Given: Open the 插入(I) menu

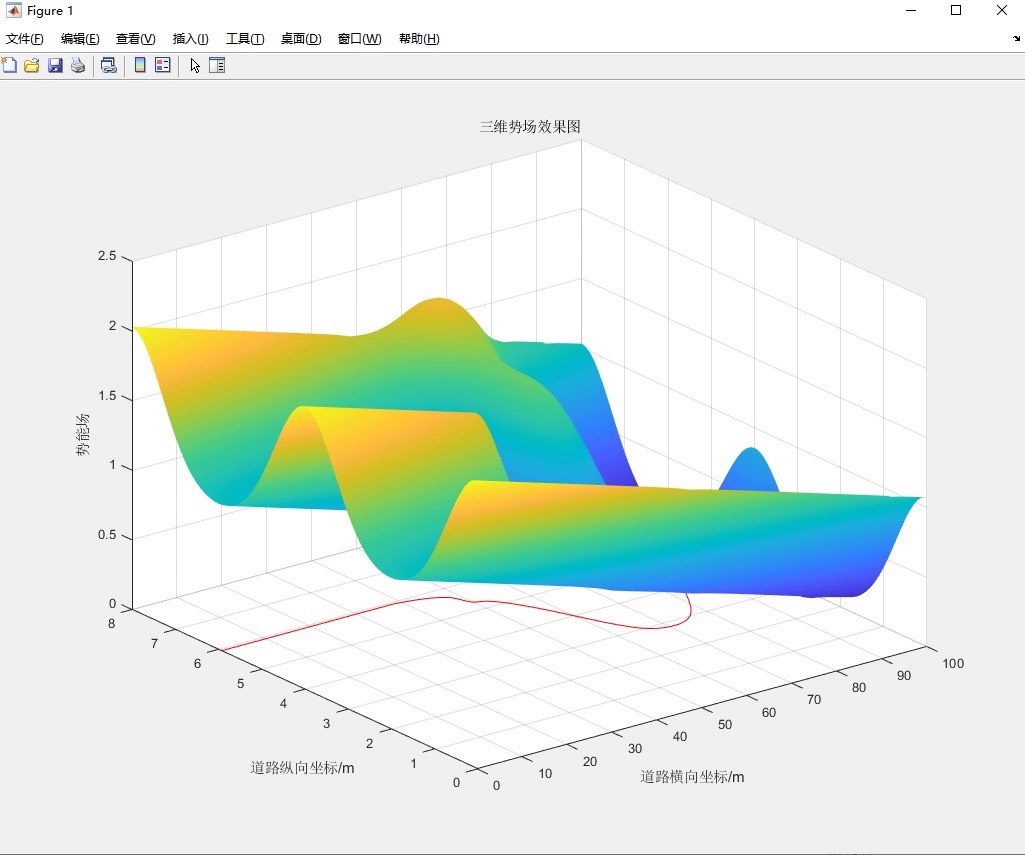Looking at the screenshot, I should [x=190, y=39].
